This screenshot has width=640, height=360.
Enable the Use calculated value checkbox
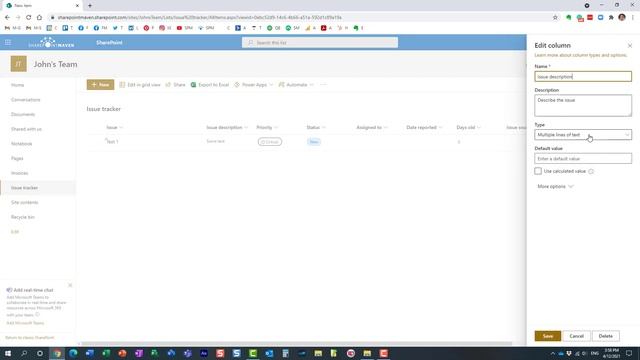[538, 171]
